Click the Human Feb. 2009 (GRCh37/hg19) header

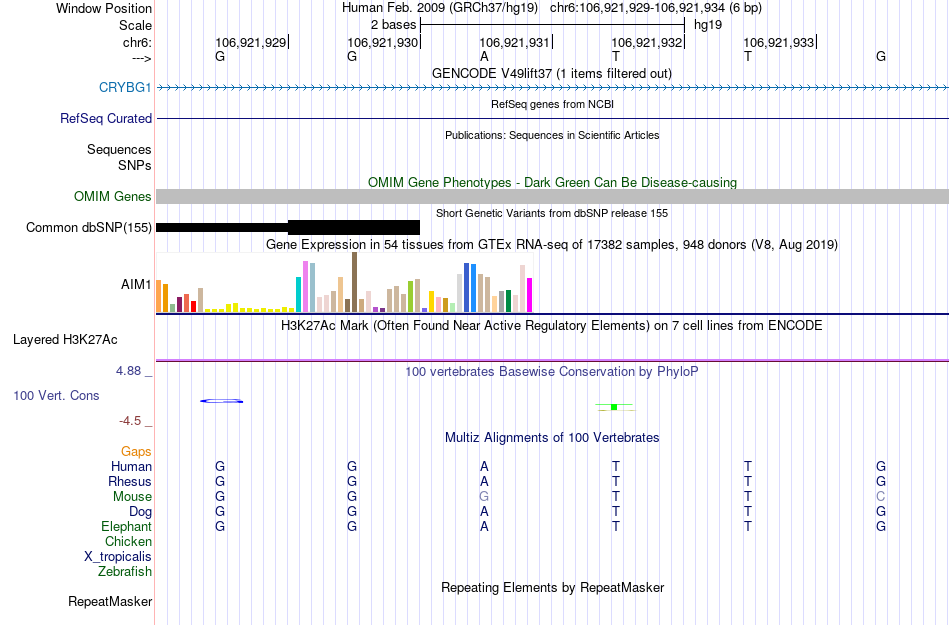[x=440, y=8]
